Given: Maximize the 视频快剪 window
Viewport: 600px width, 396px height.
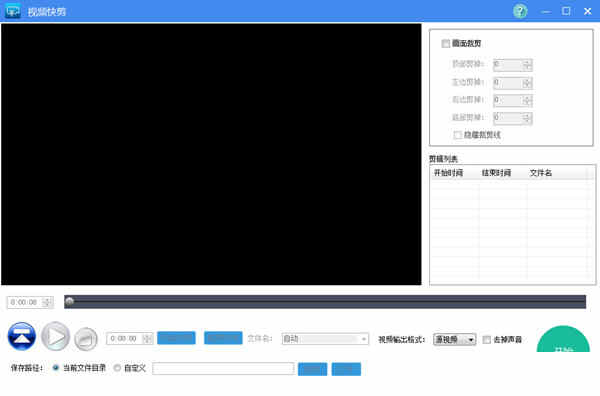Looking at the screenshot, I should [566, 11].
